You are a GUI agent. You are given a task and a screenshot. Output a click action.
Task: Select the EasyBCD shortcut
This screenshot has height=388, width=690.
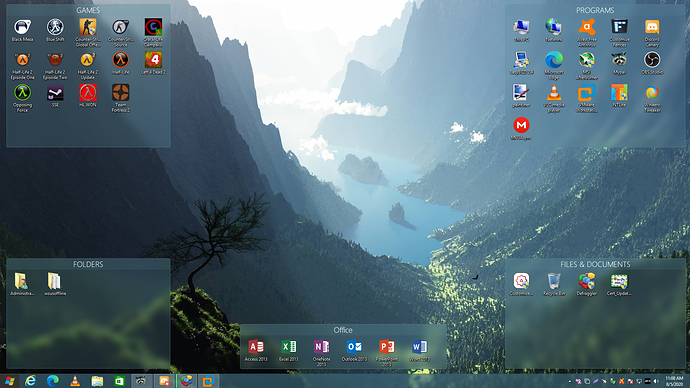click(x=521, y=63)
